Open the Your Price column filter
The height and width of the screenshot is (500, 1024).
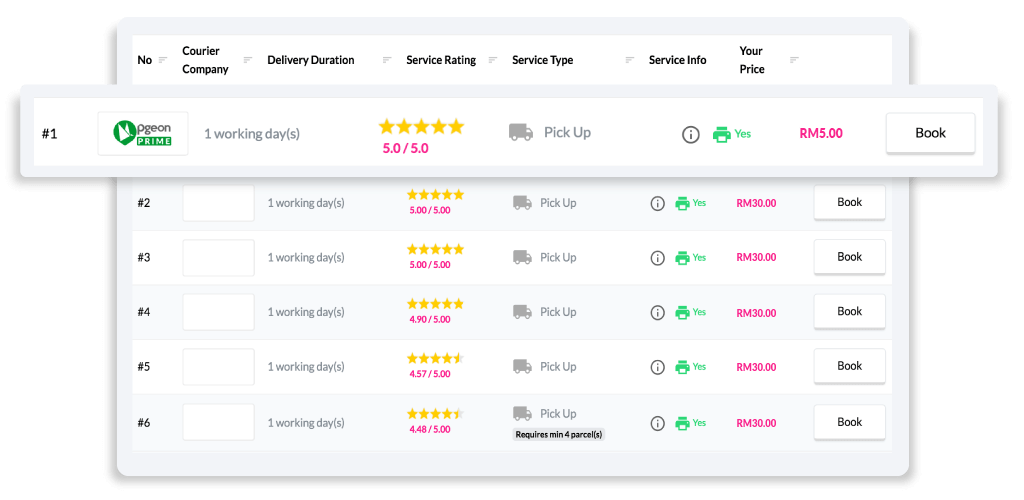(x=794, y=60)
